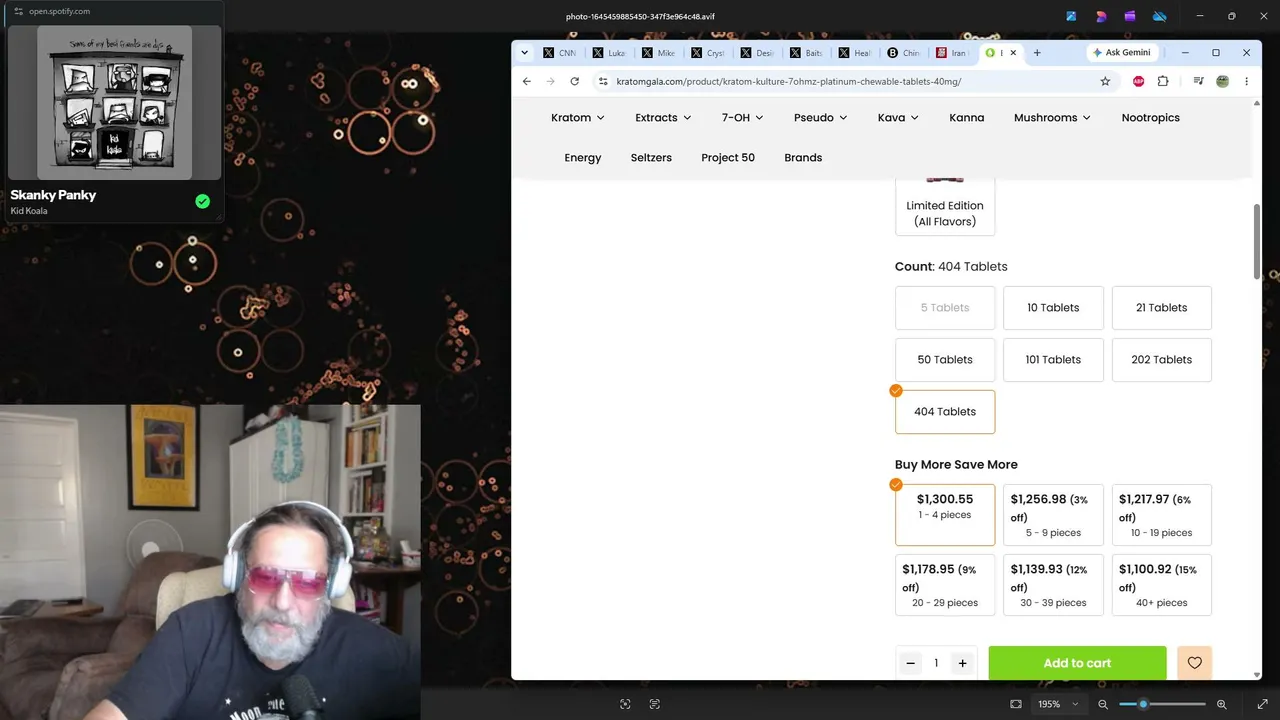
Task: Open the Chrome profile avatar
Action: click(x=1222, y=81)
